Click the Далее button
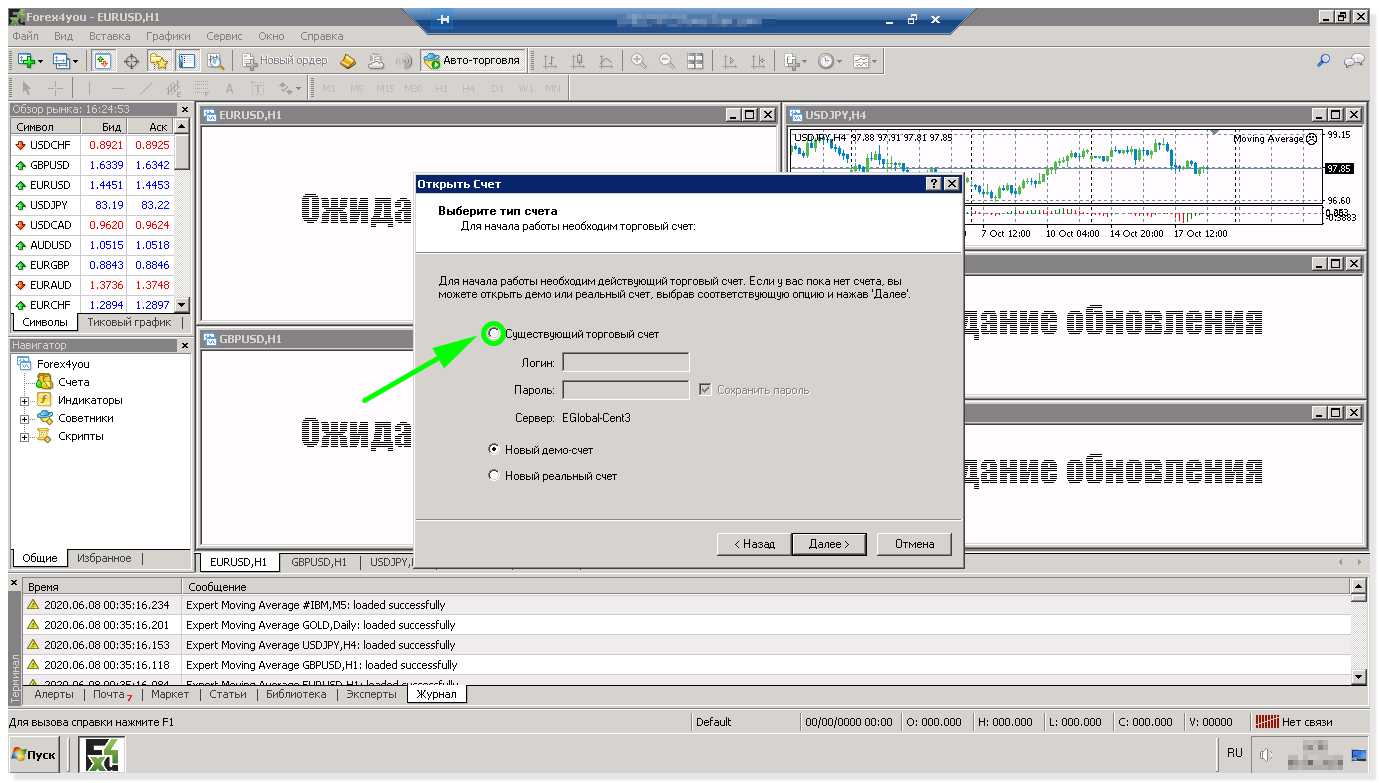Screen dimensions: 1379x783 click(828, 544)
